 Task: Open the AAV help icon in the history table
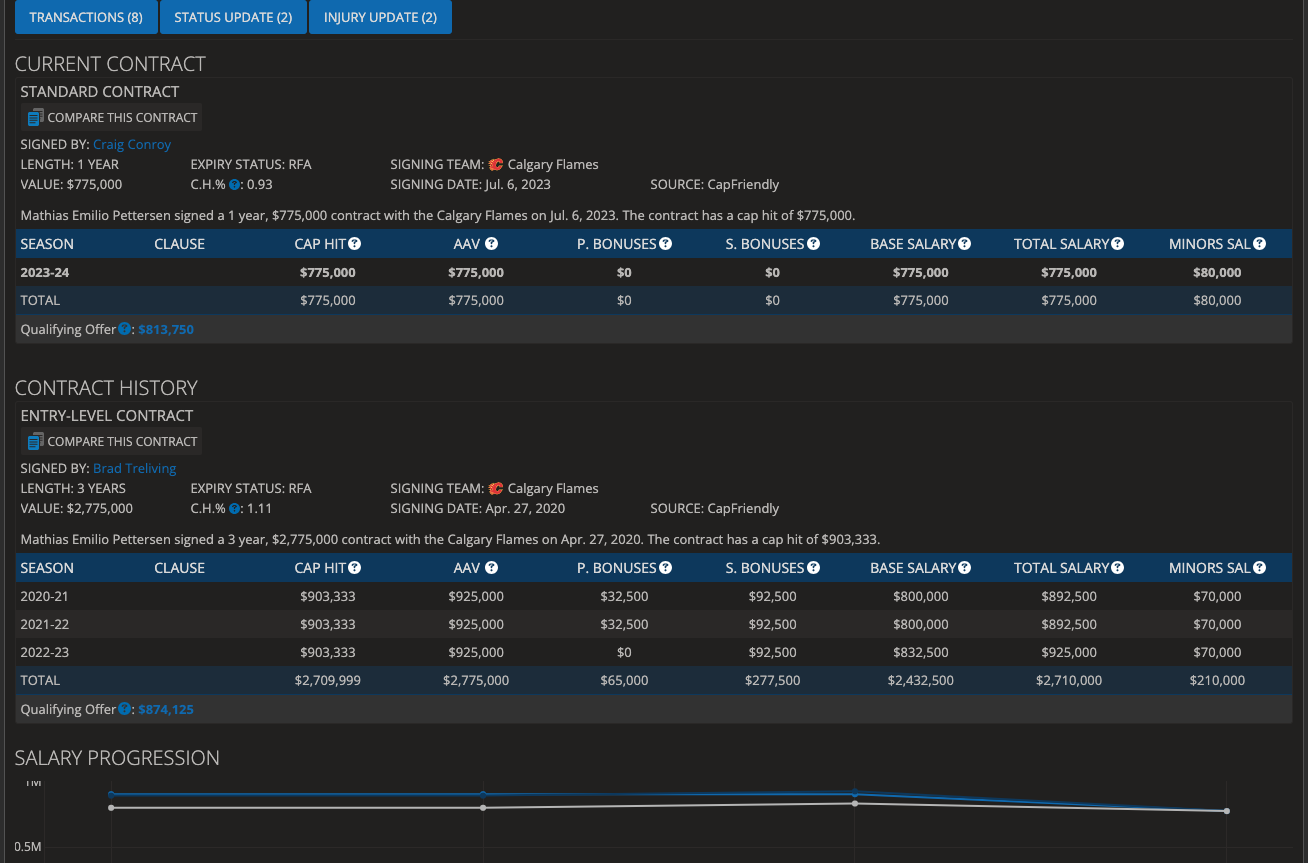pyautogui.click(x=491, y=567)
